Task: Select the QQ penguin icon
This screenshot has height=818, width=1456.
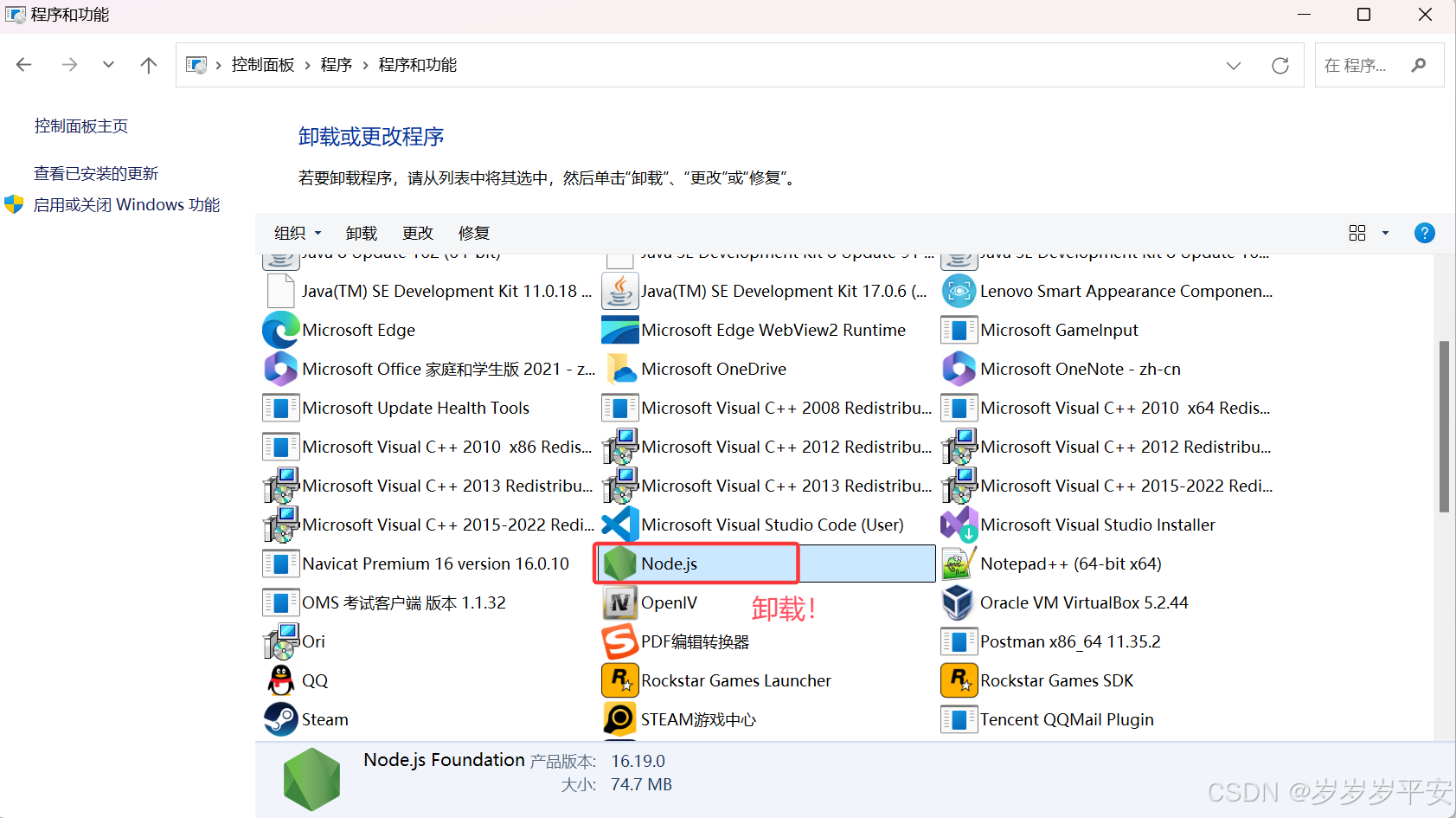Action: click(x=280, y=680)
